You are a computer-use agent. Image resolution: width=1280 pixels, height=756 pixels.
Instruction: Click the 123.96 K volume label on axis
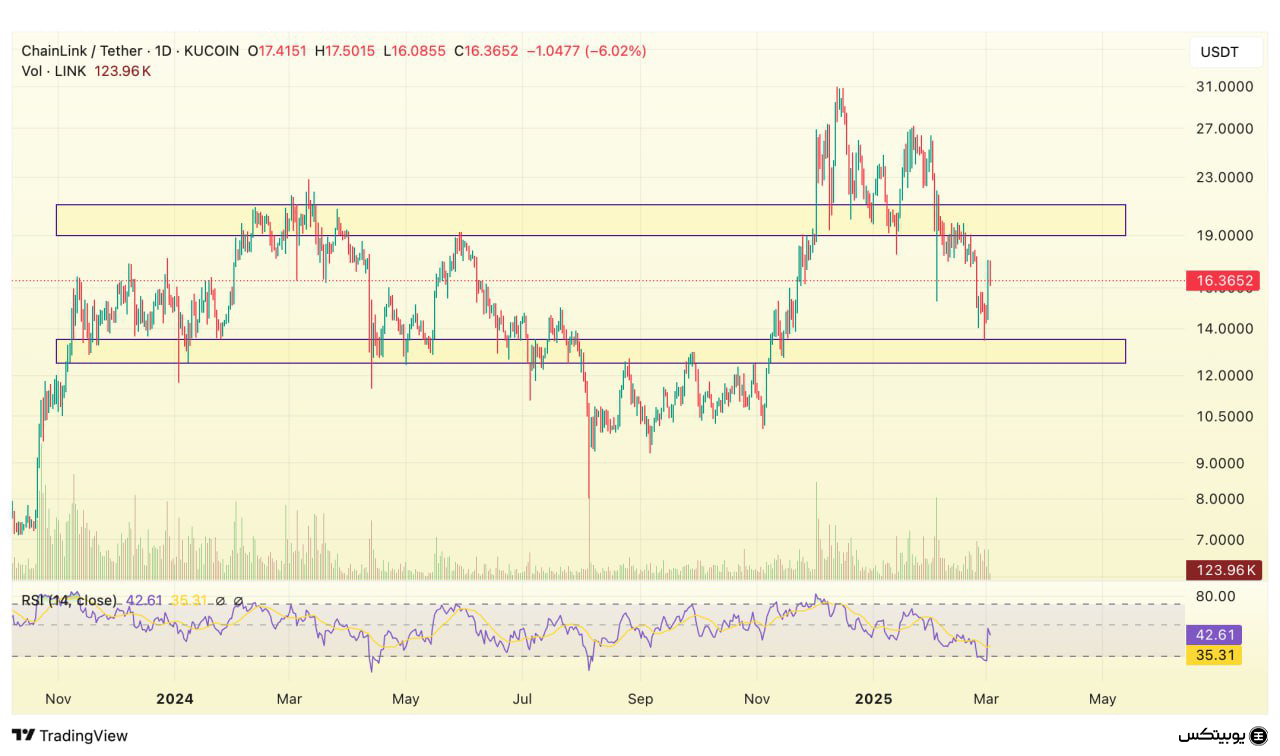click(1222, 571)
